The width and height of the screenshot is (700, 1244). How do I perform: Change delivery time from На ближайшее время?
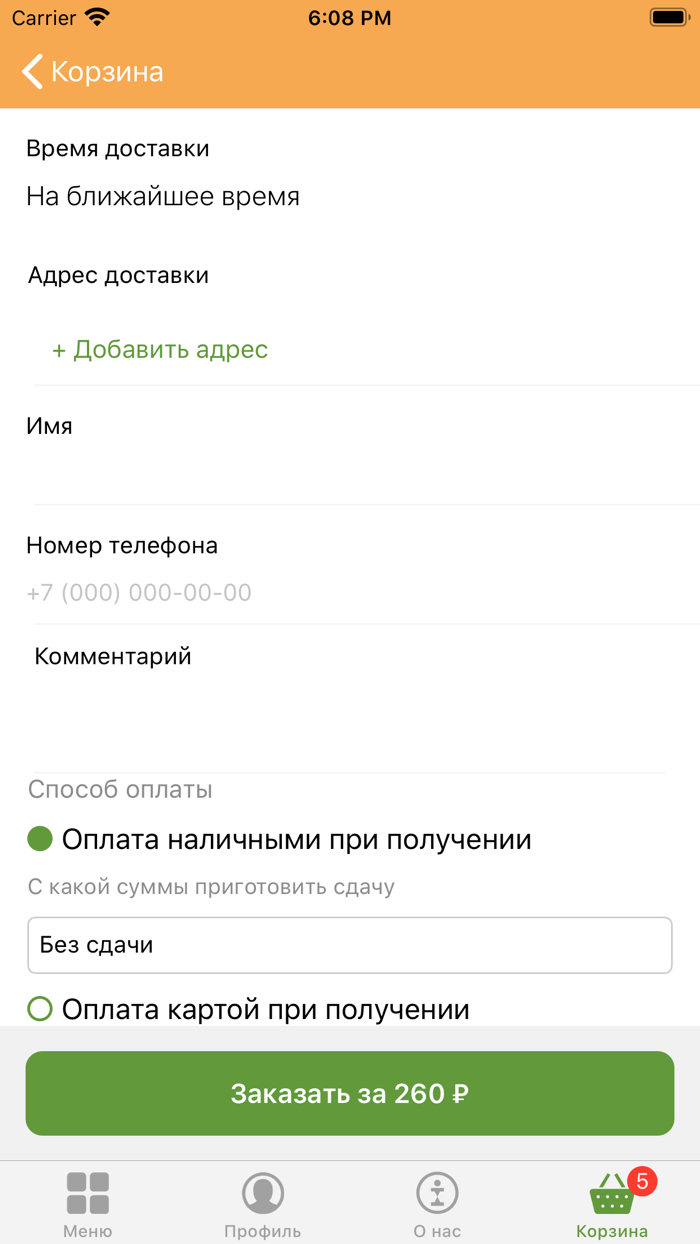point(163,196)
